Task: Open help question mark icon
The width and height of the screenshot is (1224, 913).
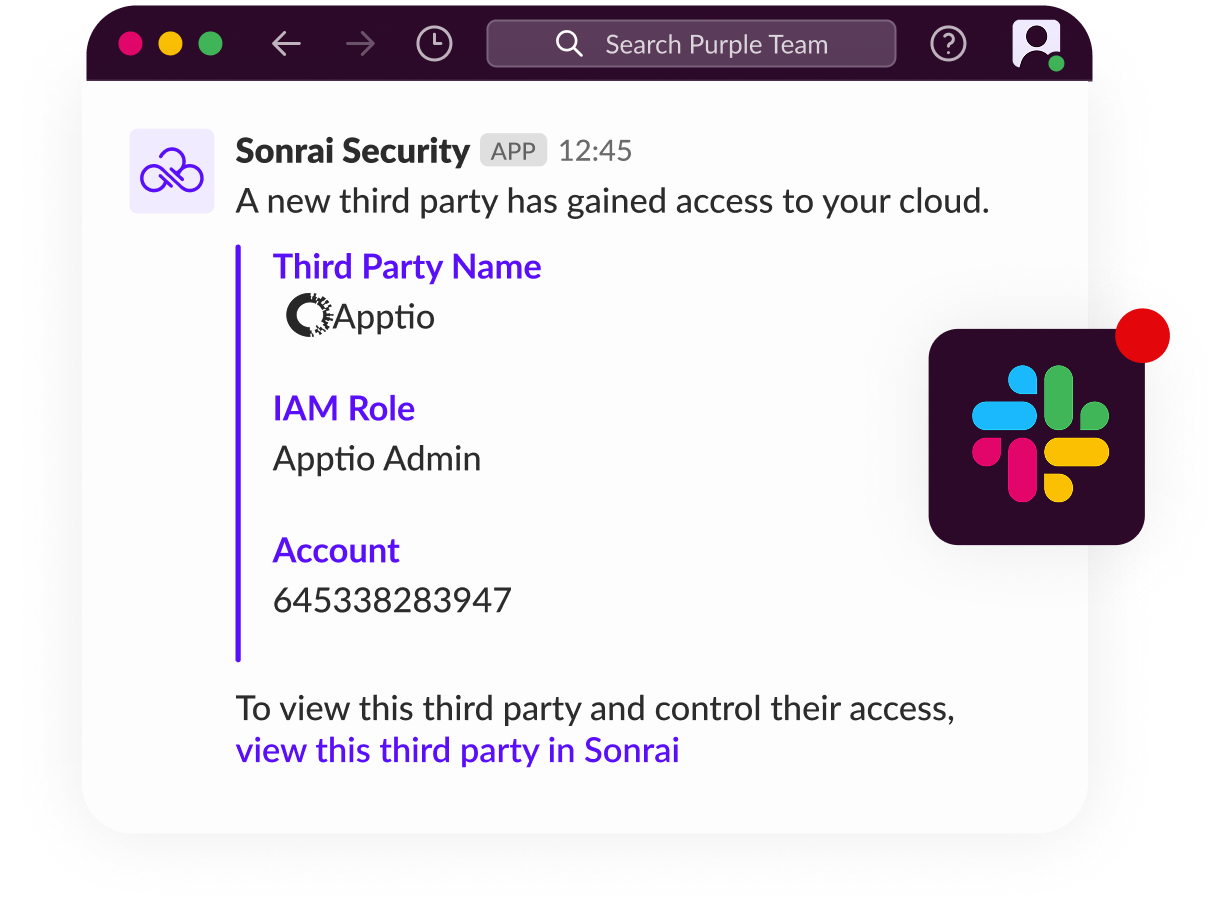Action: (948, 44)
